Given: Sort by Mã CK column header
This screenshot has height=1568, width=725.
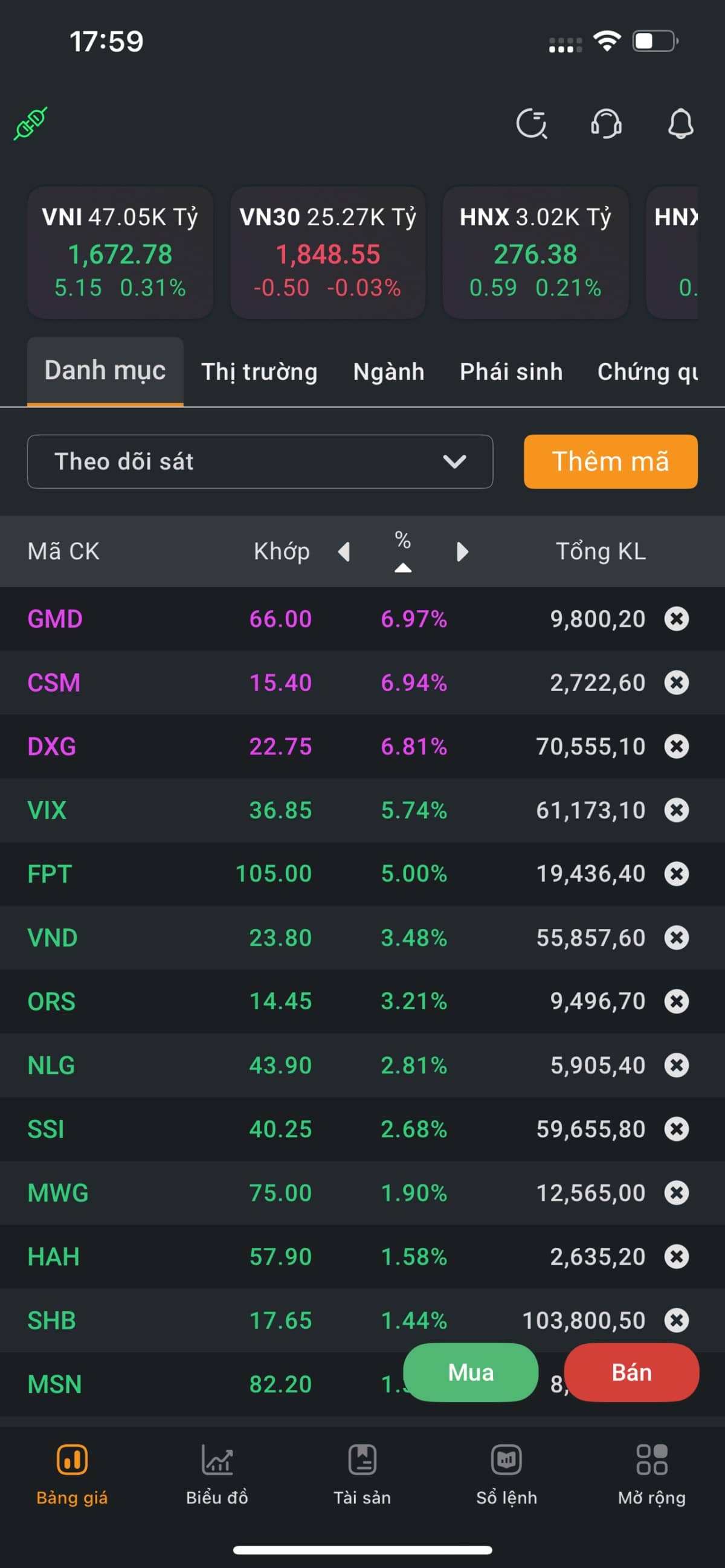Looking at the screenshot, I should (x=63, y=551).
